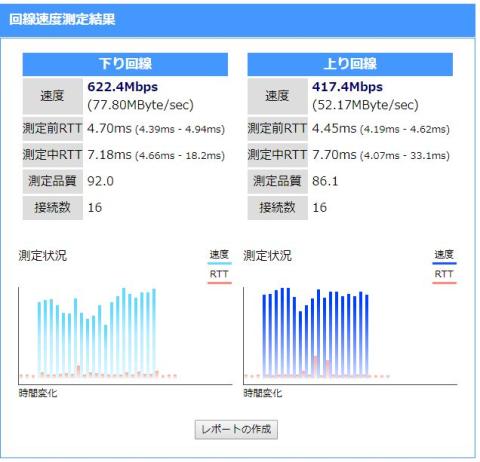This screenshot has height=462, width=480.
Task: Click the range (4.39ms - 4.94ms)
Action: [x=180, y=129]
